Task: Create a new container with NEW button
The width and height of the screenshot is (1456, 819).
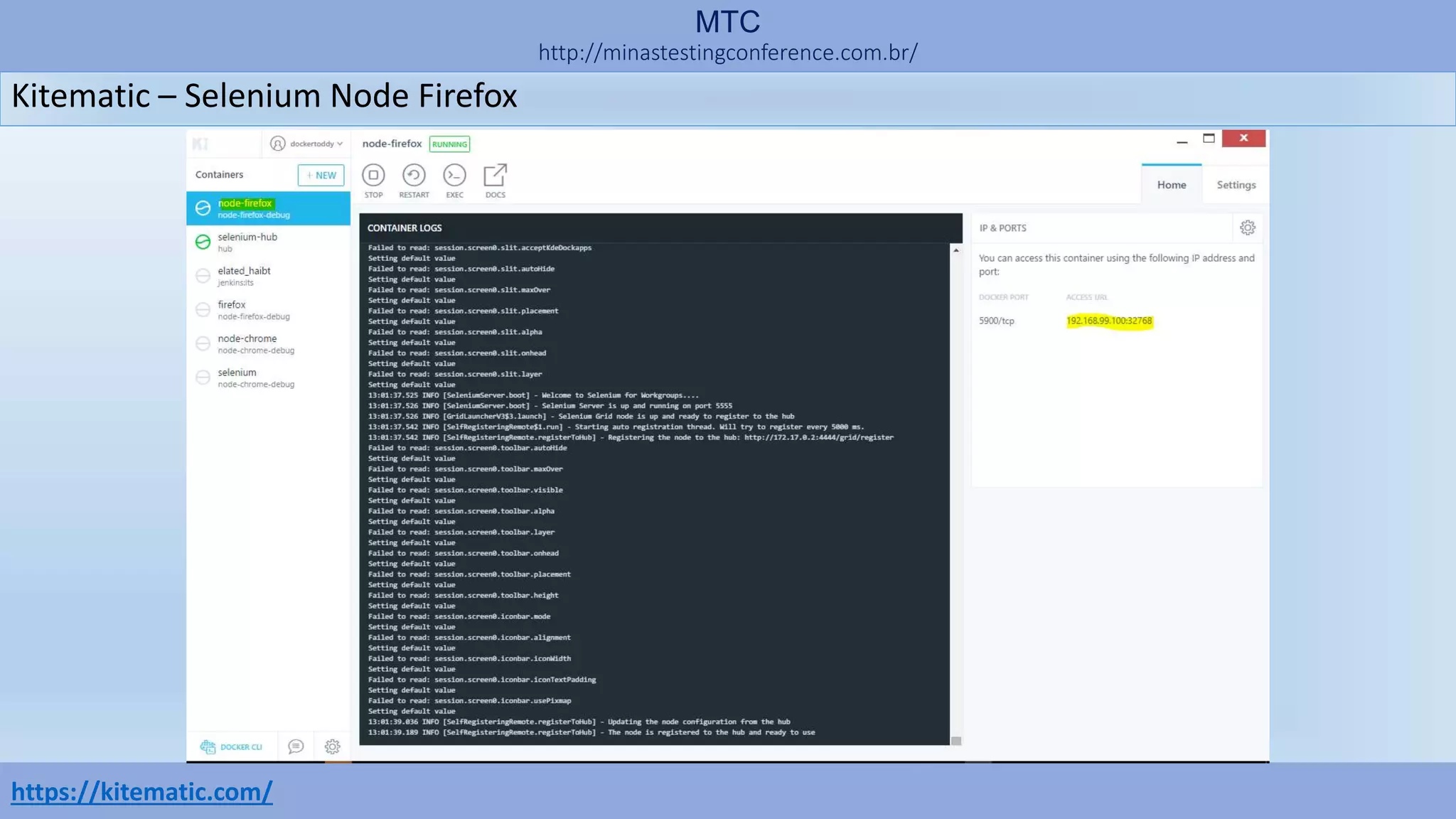Action: coord(321,175)
